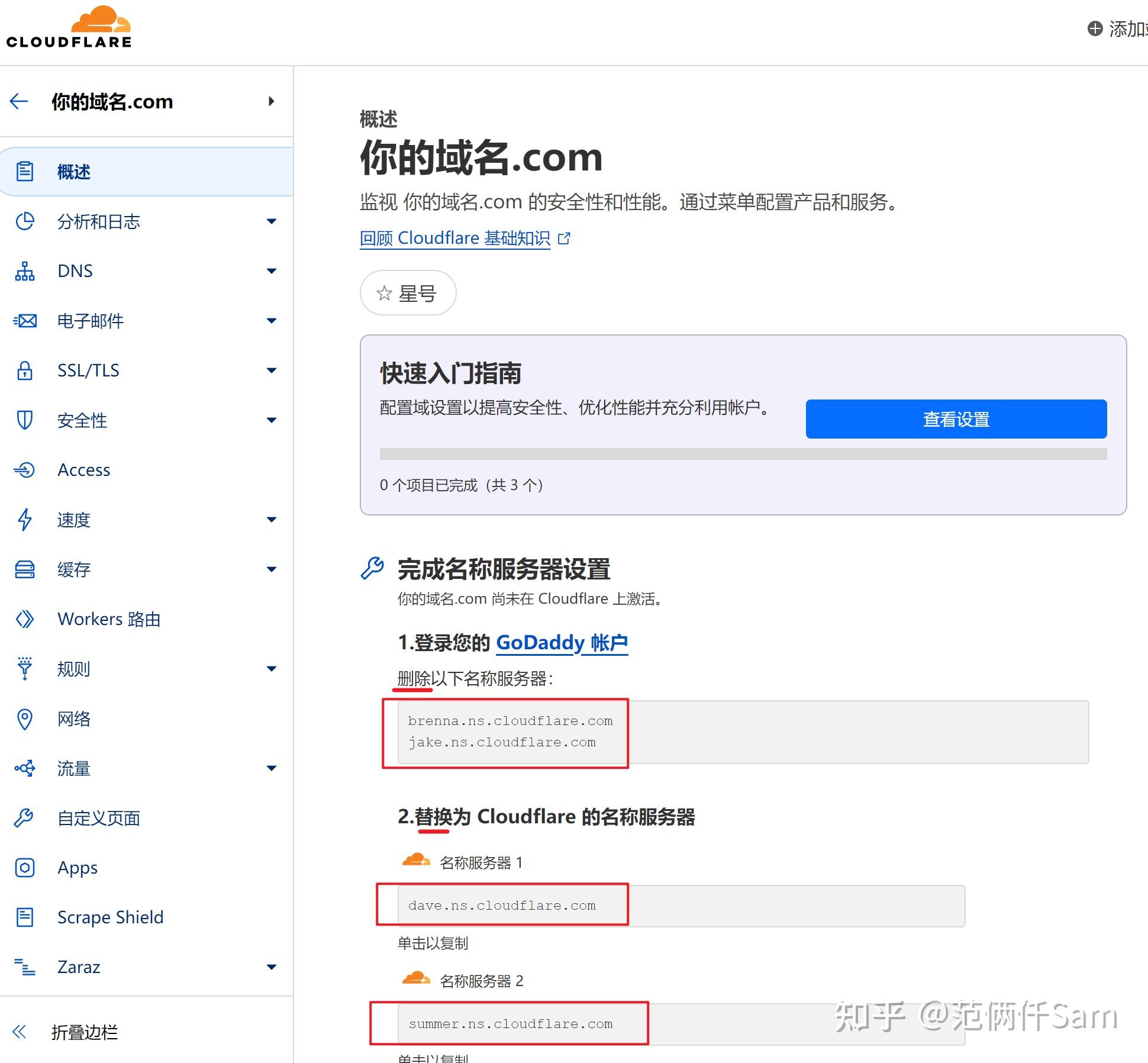The image size is (1148, 1063).
Task: Open the Scrape Shield menu item
Action: point(147,917)
